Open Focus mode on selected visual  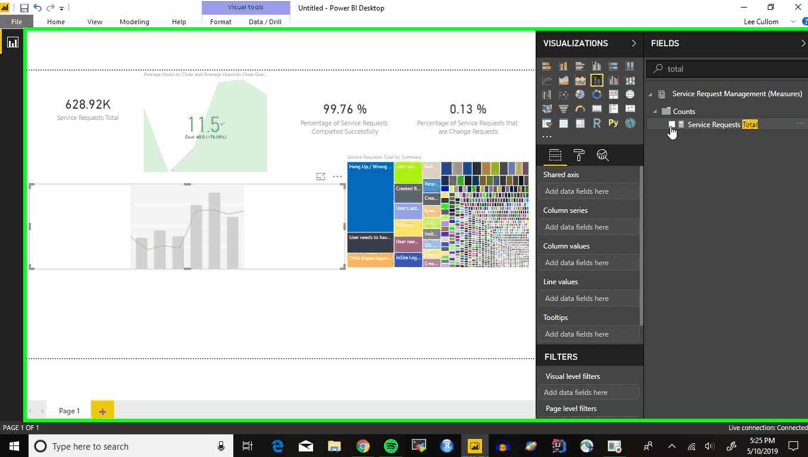click(x=321, y=176)
